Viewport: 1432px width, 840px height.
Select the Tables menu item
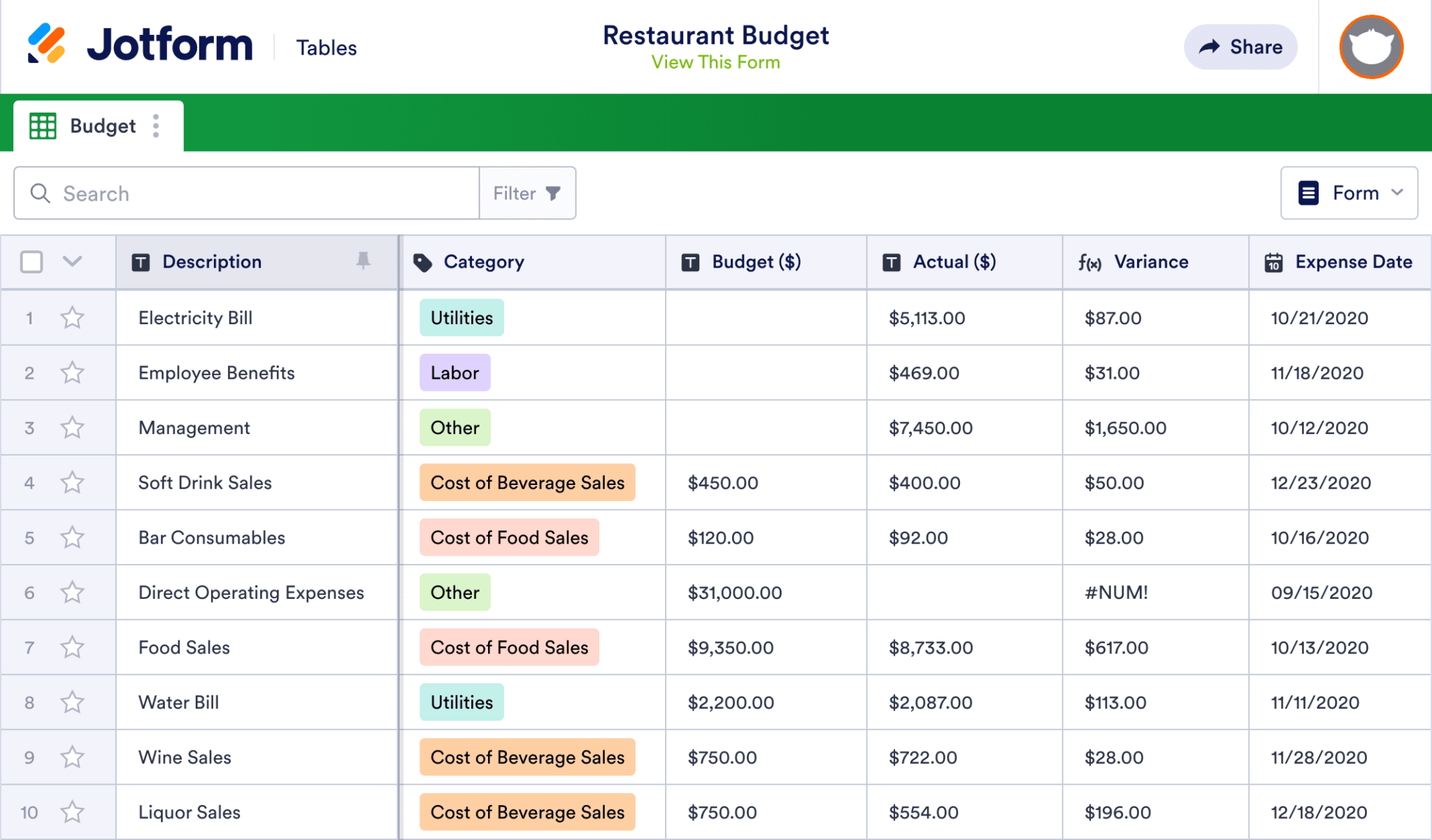[326, 48]
